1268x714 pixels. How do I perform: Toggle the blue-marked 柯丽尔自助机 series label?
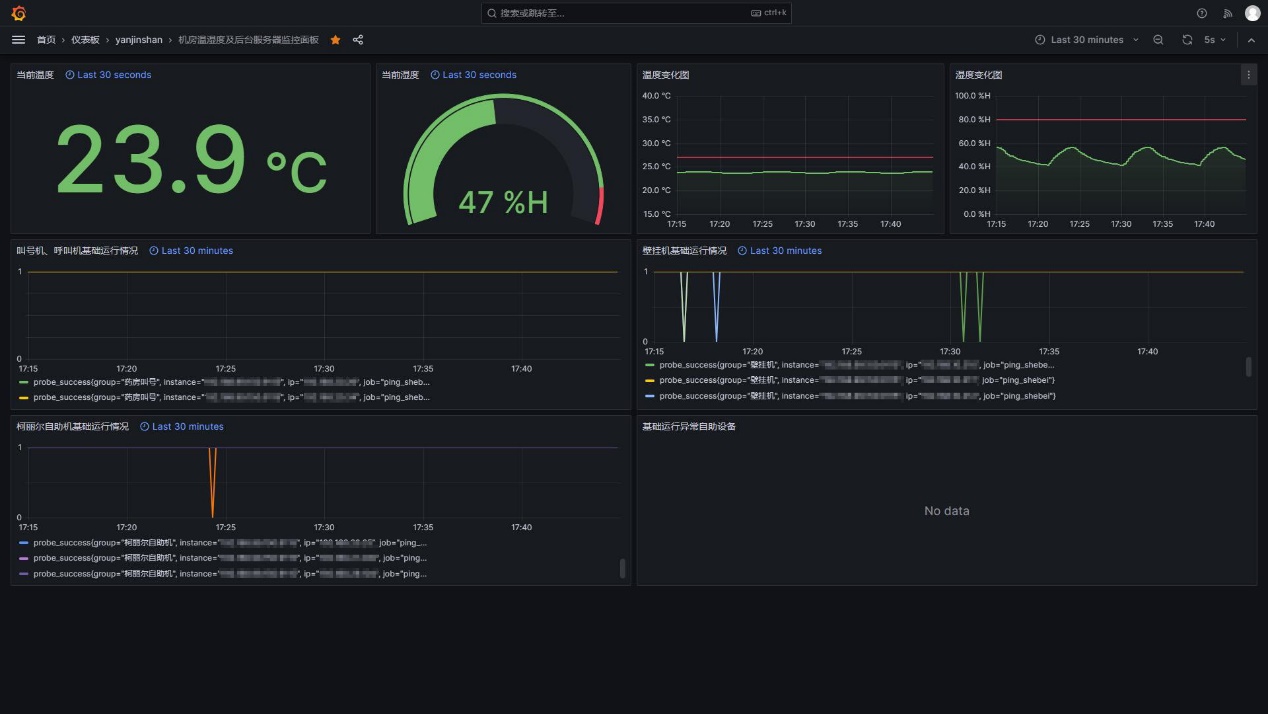tap(230, 543)
